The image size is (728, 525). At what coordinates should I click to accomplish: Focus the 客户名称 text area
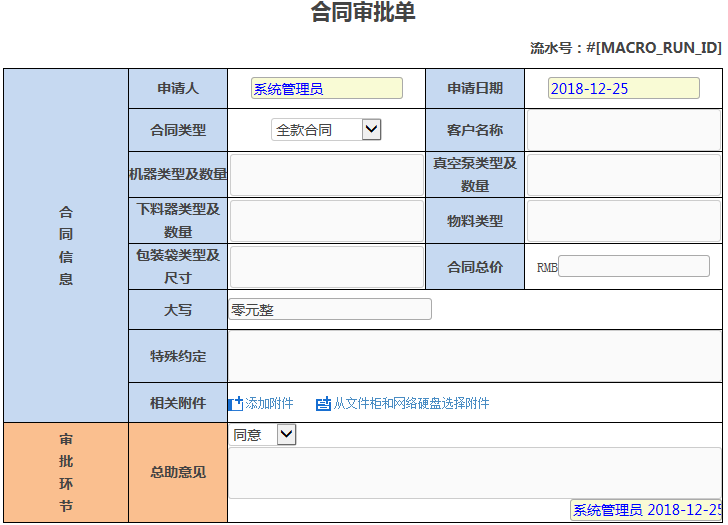(624, 130)
